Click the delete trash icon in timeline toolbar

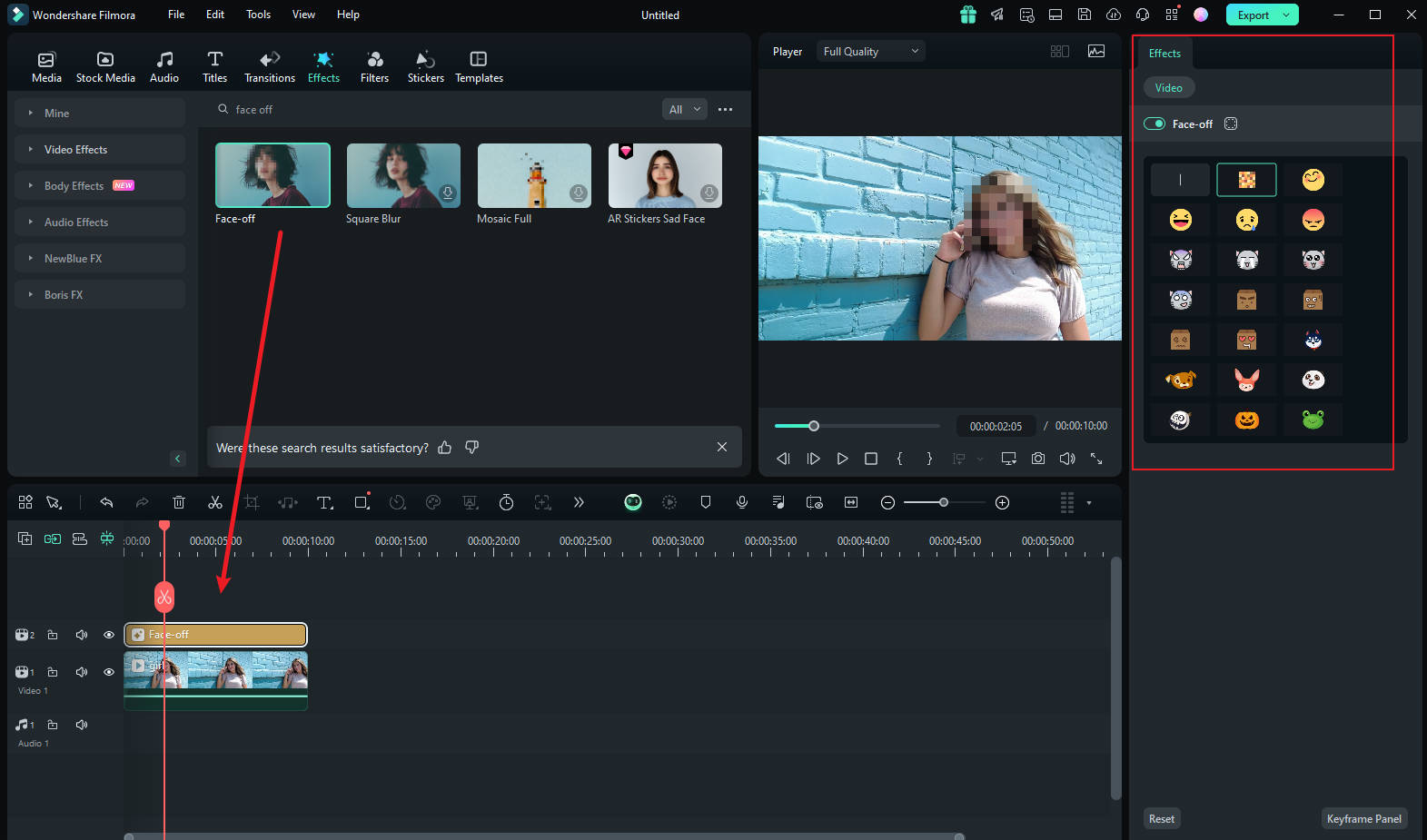click(x=179, y=502)
